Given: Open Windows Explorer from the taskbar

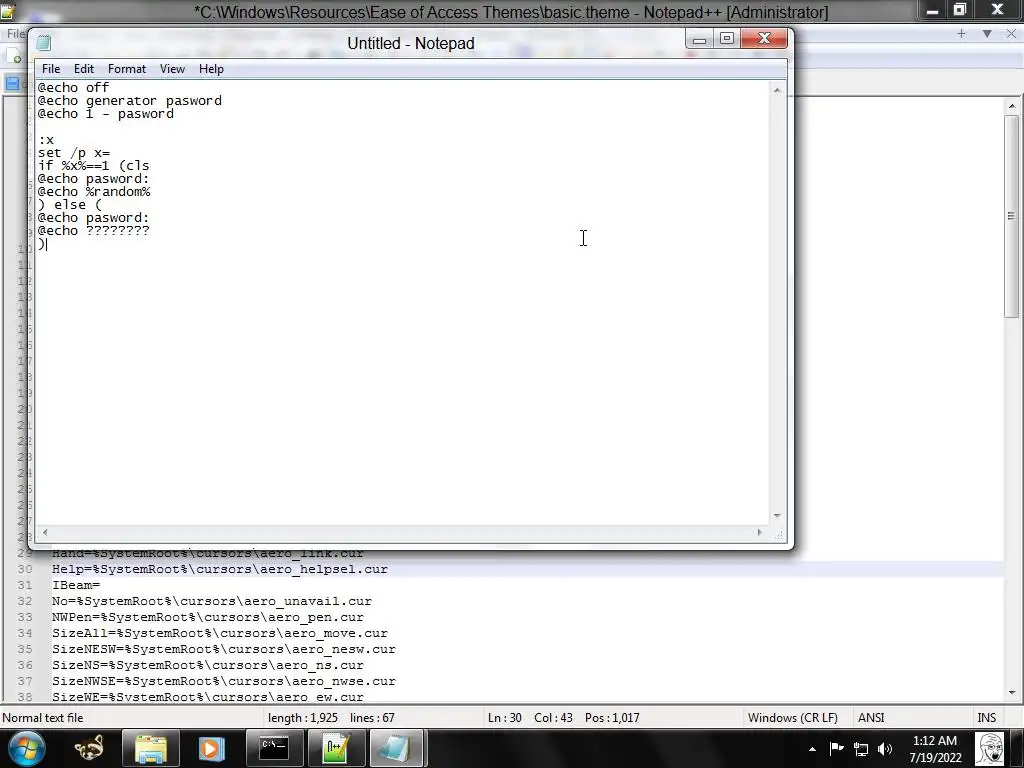Looking at the screenshot, I should coord(151,748).
